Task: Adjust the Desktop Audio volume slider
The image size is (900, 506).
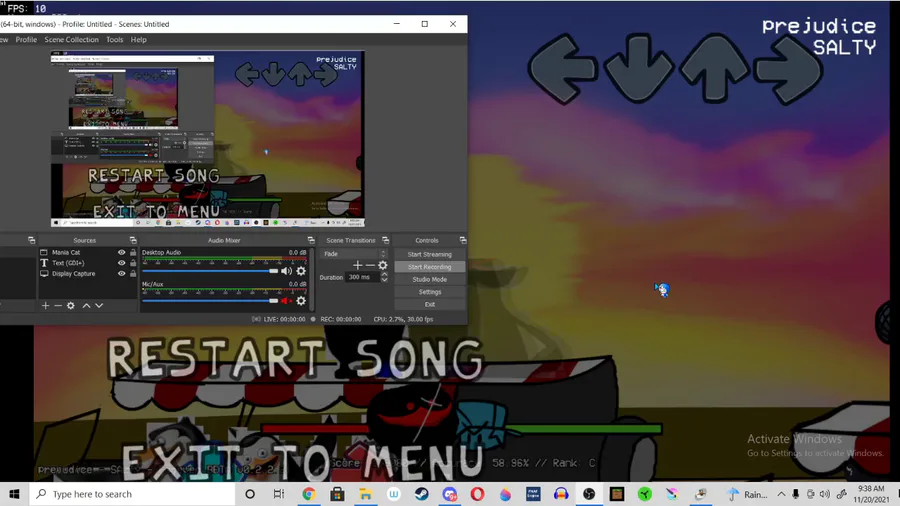Action: (210, 271)
